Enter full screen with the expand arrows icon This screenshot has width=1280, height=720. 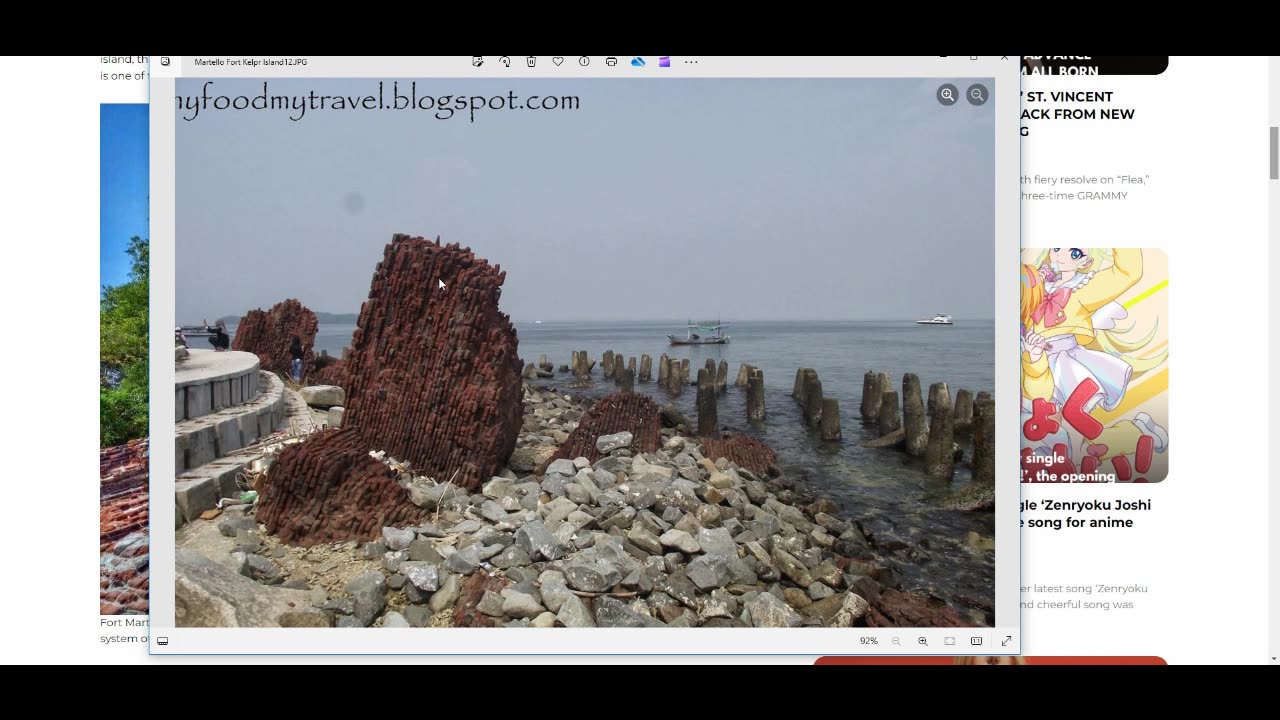(x=1006, y=641)
